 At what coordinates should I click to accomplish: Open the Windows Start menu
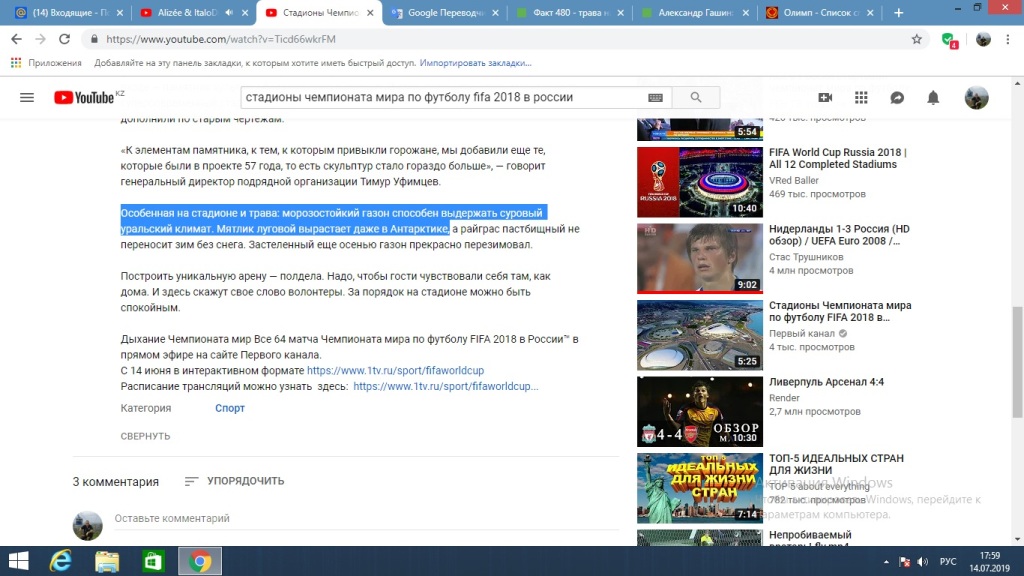pos(18,561)
